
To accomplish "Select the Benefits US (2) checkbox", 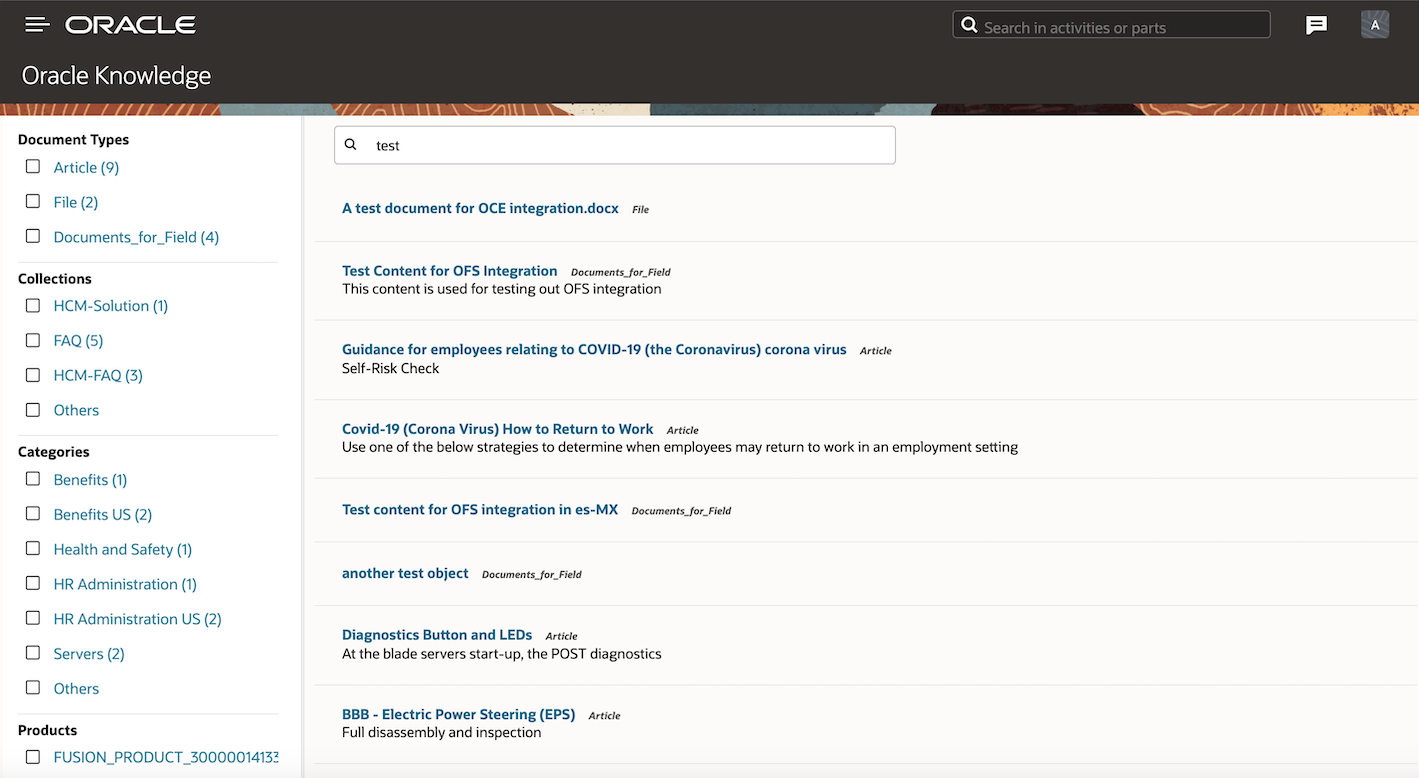I will [33, 514].
